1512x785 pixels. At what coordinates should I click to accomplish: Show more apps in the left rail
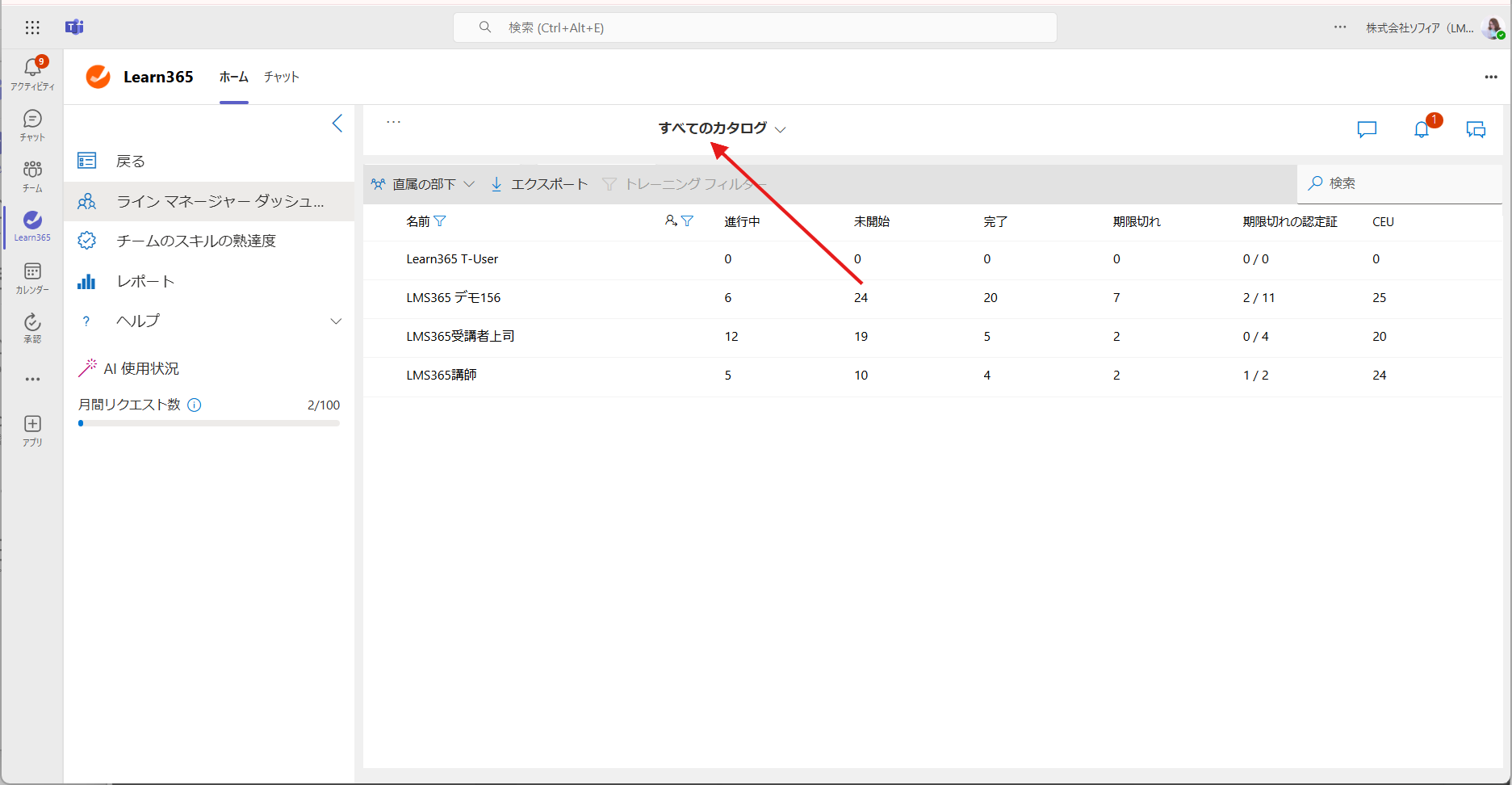[x=32, y=379]
